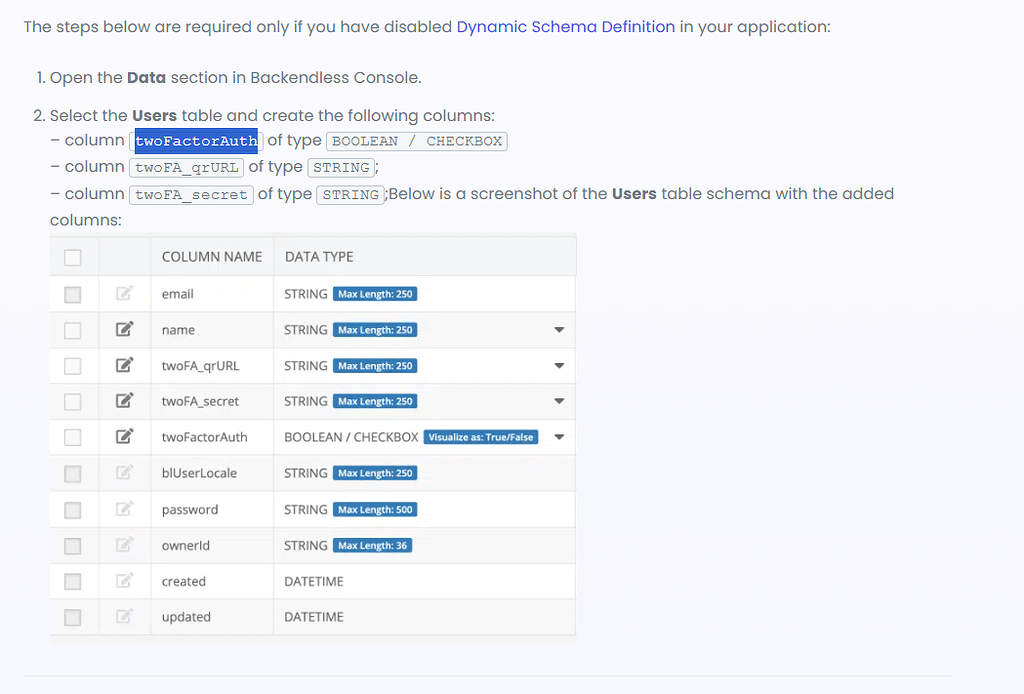Open the dropdown on the twoFA_qrURL row

(559, 365)
